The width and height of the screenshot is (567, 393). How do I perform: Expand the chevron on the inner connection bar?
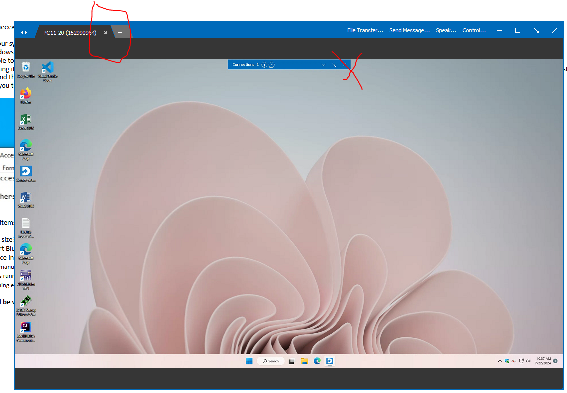323,65
